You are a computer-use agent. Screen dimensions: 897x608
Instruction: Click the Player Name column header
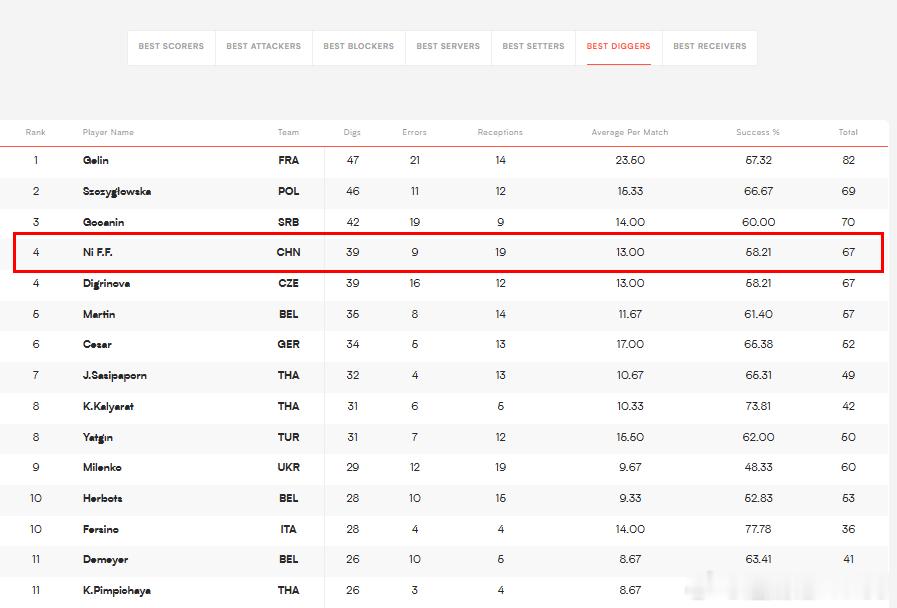click(108, 132)
